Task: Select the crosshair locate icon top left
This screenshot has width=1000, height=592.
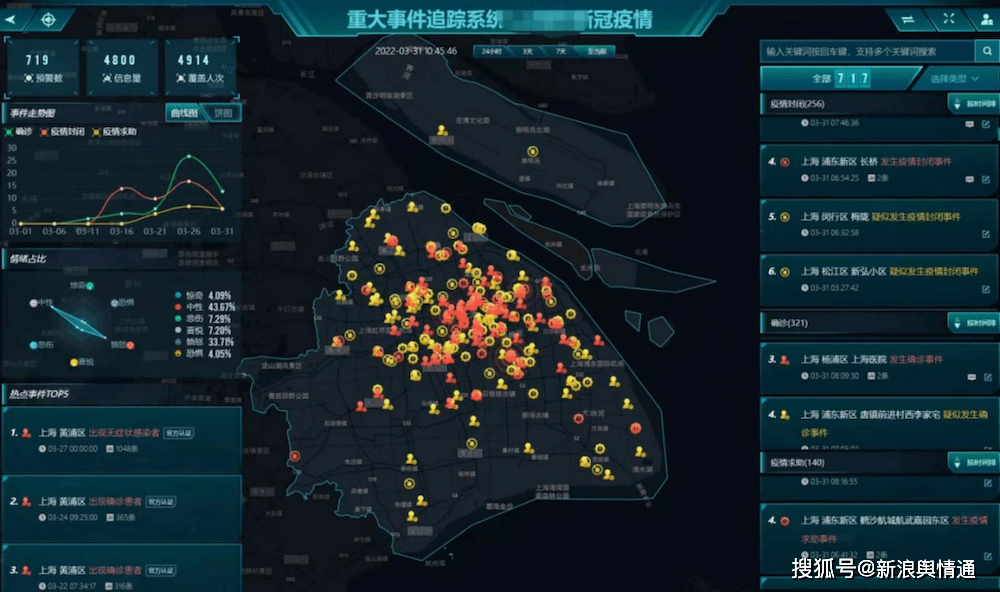Action: pyautogui.click(x=46, y=19)
